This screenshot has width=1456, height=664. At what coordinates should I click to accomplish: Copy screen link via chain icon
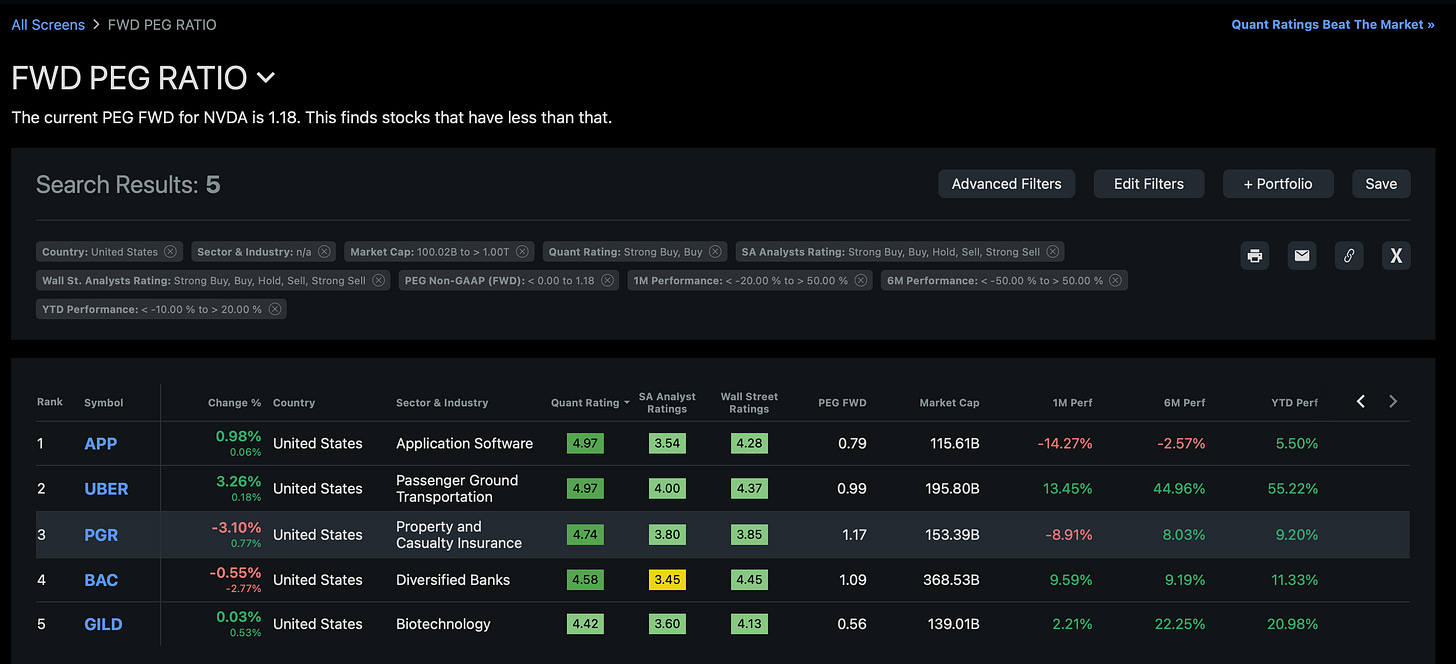pyautogui.click(x=1349, y=255)
